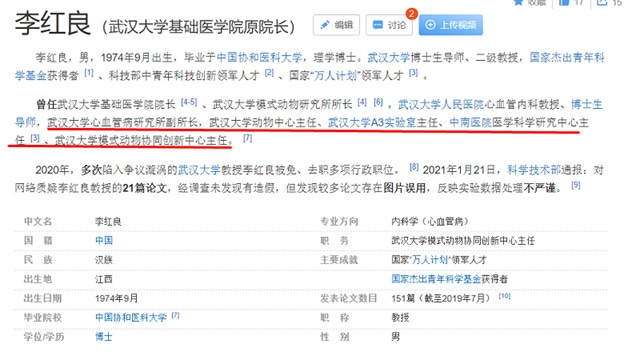The height and width of the screenshot is (360, 624).
Task: Click the 上传视频 upload video button
Action: [x=450, y=25]
